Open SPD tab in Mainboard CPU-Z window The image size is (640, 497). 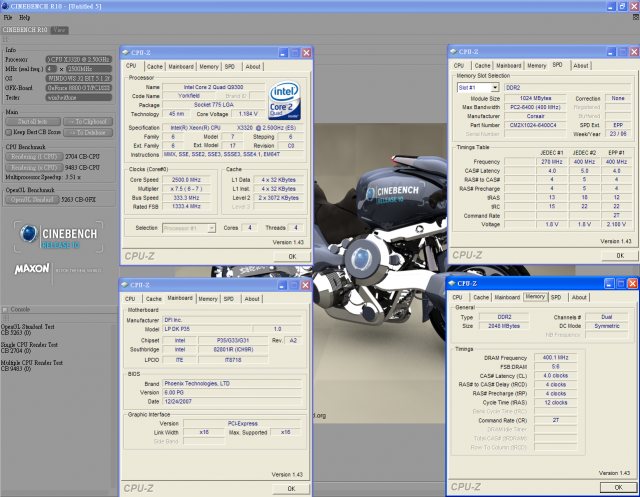click(229, 299)
